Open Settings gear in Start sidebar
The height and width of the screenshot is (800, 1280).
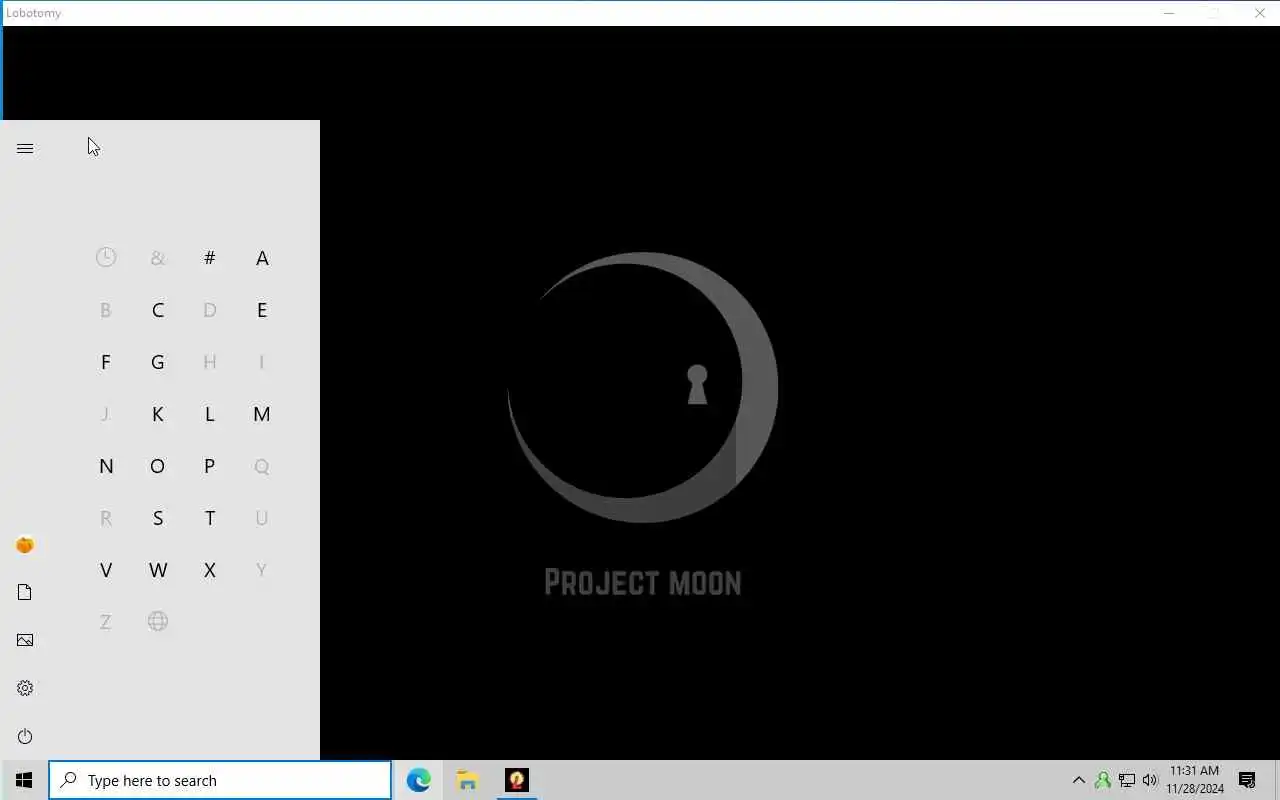pyautogui.click(x=25, y=688)
